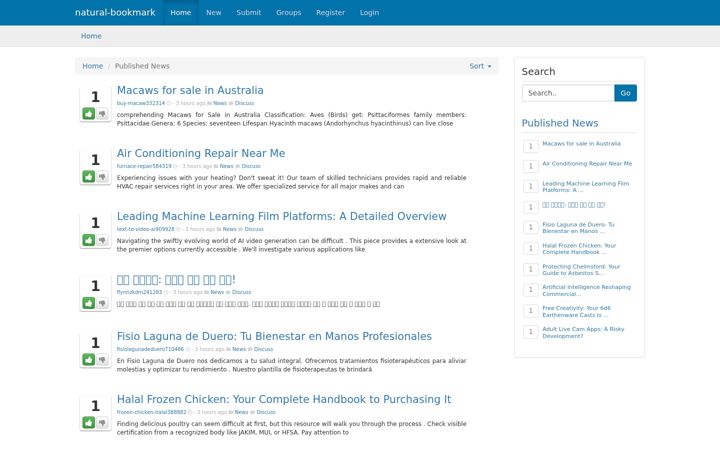The image size is (720, 450).
Task: Open sidebar link Artificial Intelligence Reshaping Commercial
Action: pos(586,290)
